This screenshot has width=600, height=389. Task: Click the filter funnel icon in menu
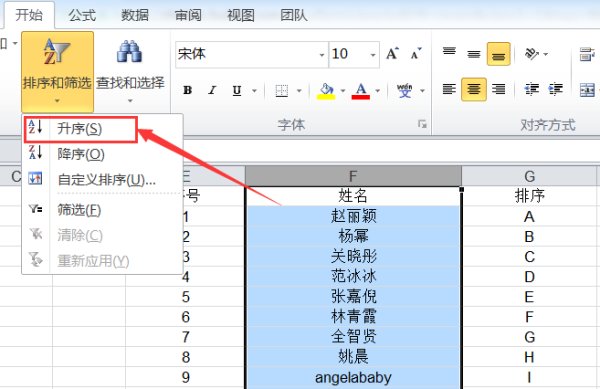(x=36, y=209)
